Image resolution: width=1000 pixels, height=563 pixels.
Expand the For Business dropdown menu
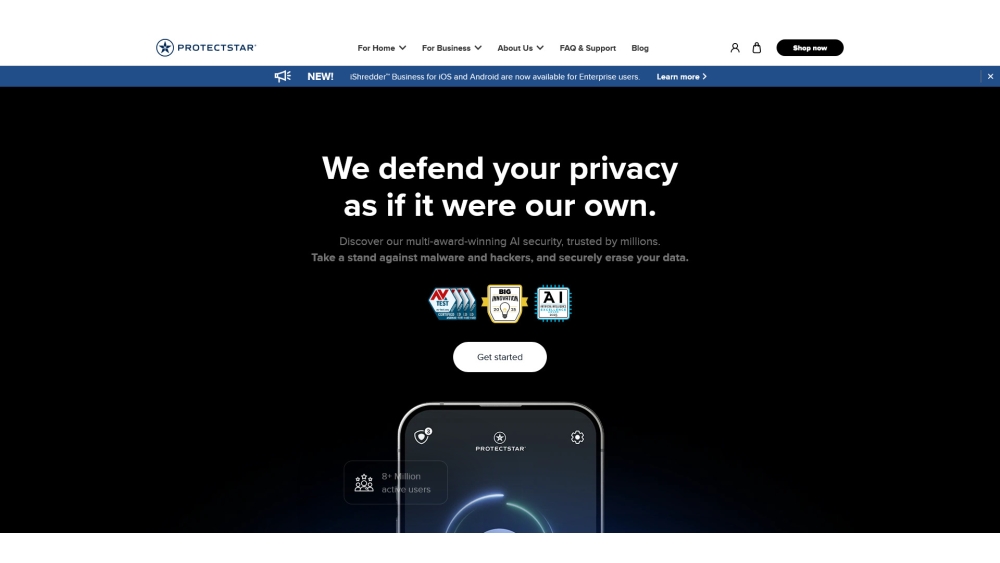click(x=452, y=48)
